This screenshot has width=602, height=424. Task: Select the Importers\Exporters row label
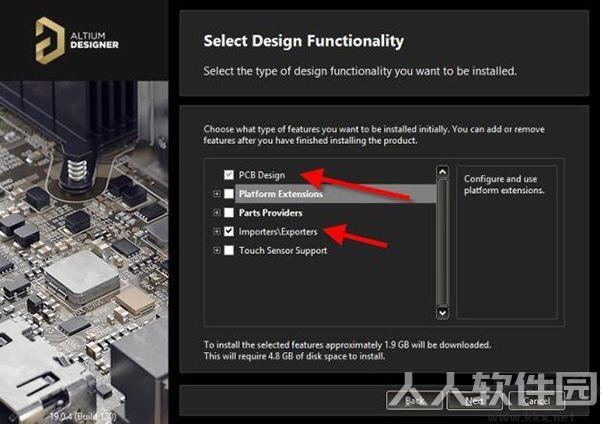278,232
